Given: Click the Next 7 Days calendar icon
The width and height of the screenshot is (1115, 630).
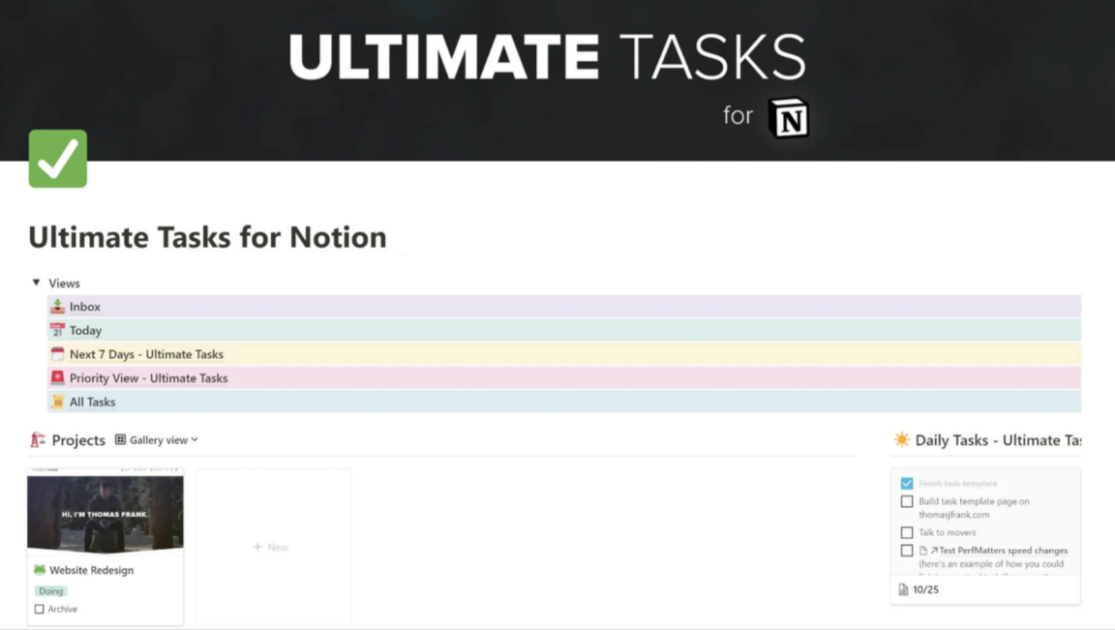Looking at the screenshot, I should [57, 354].
